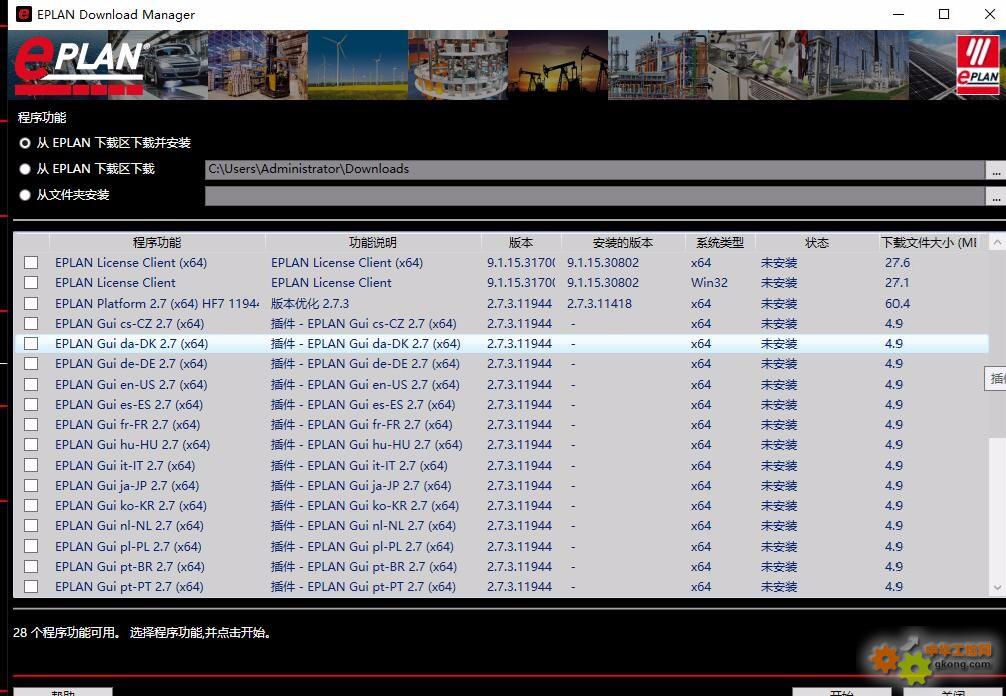1006x696 pixels.
Task: Minimize the EPLAN Download Manager window
Action: point(898,14)
